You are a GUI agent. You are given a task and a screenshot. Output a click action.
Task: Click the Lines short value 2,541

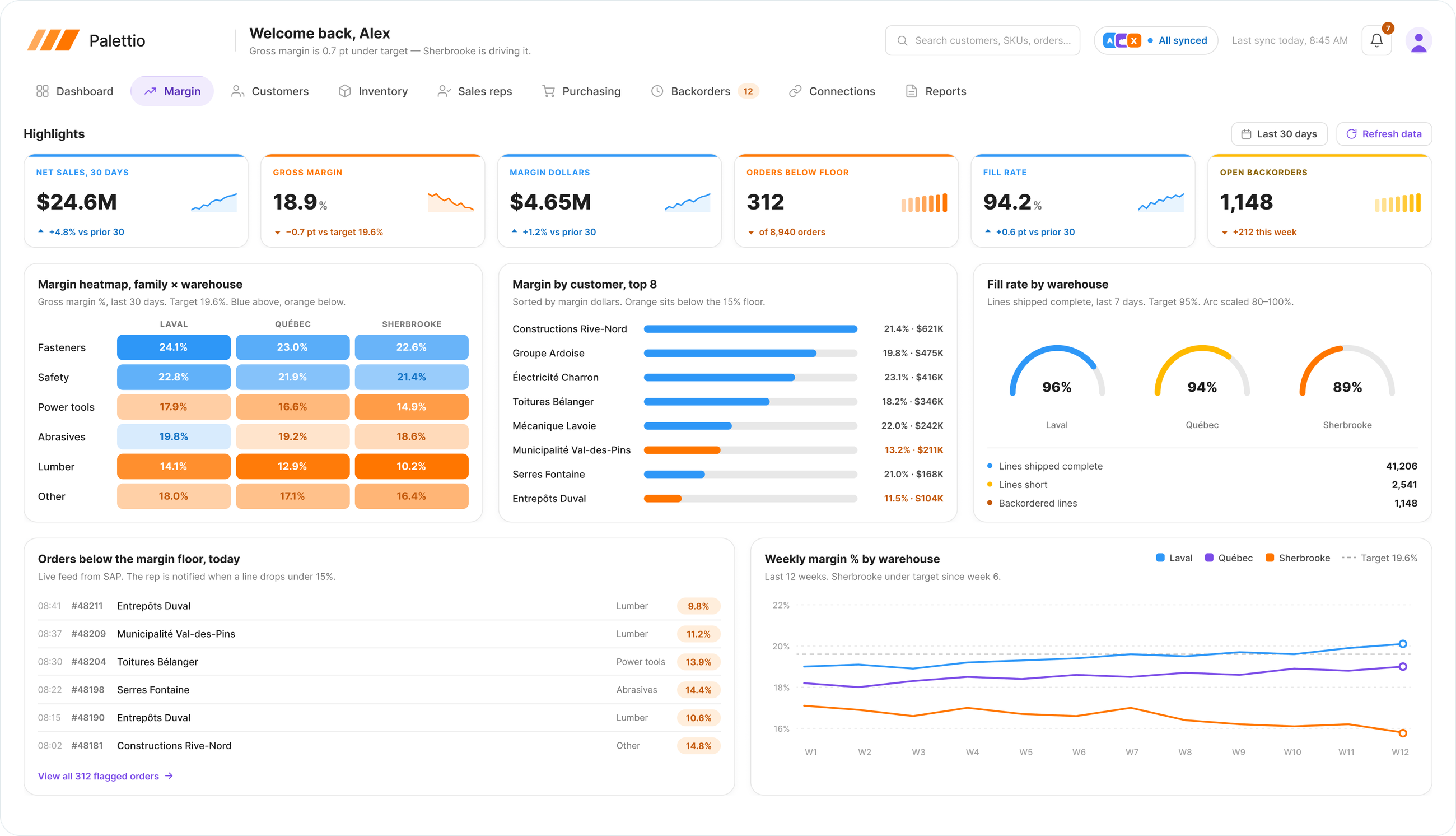tap(1404, 485)
